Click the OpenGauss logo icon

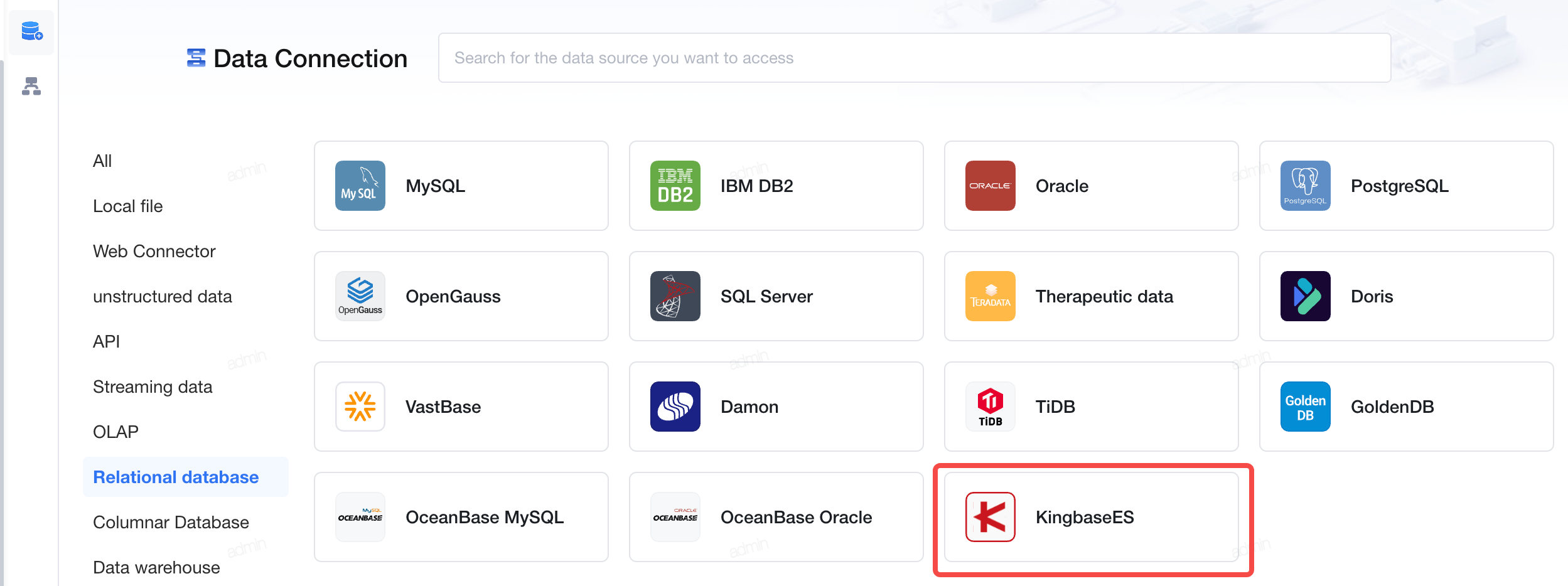pos(360,296)
